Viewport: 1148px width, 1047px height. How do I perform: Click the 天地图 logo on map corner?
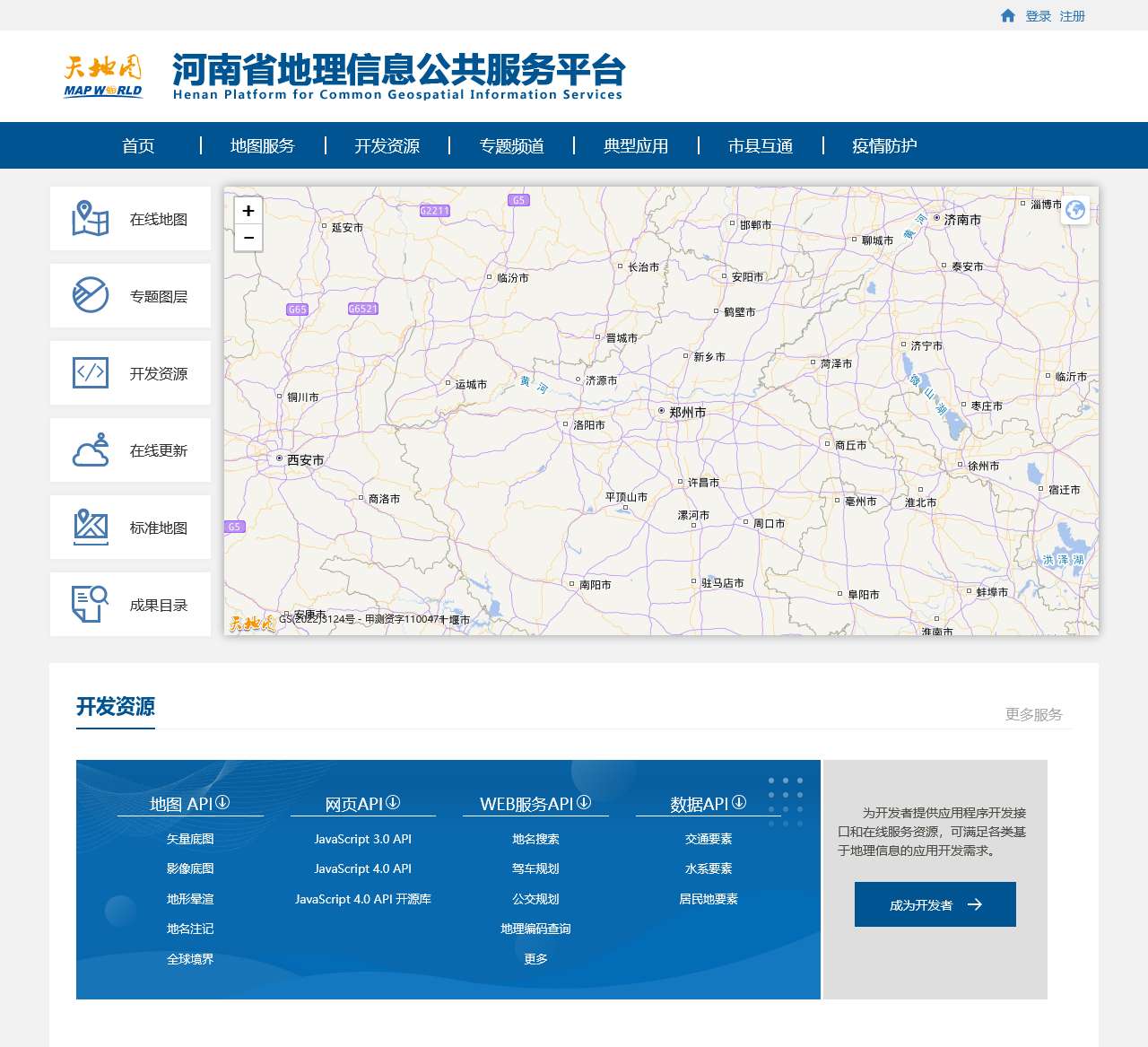(251, 624)
